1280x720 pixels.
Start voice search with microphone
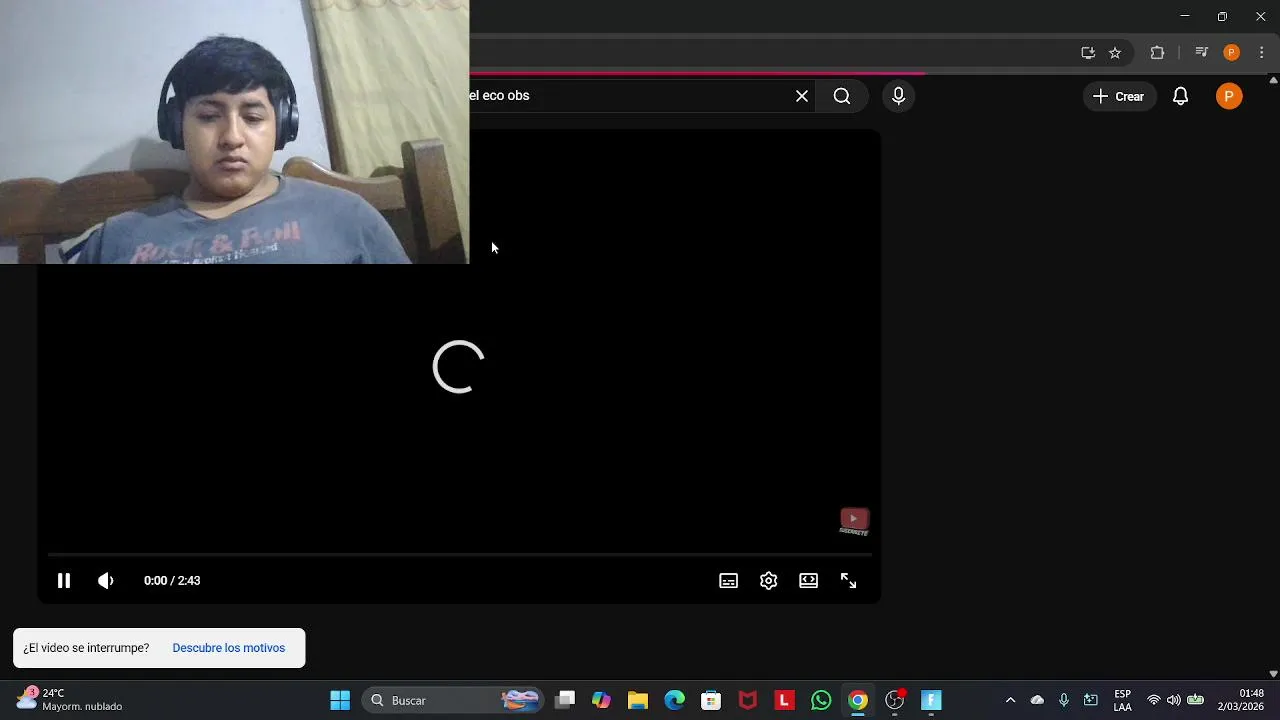tap(898, 96)
